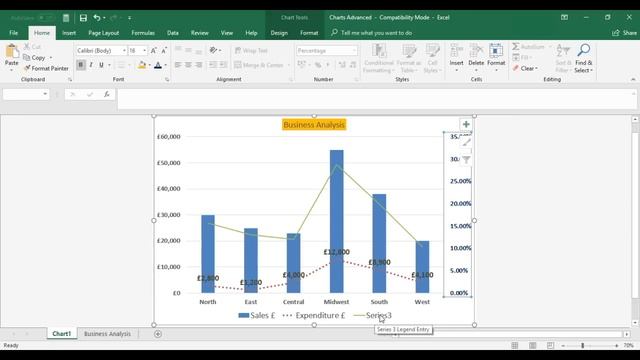640x360 pixels.
Task: Click the Chart Elements plus button
Action: (466, 124)
